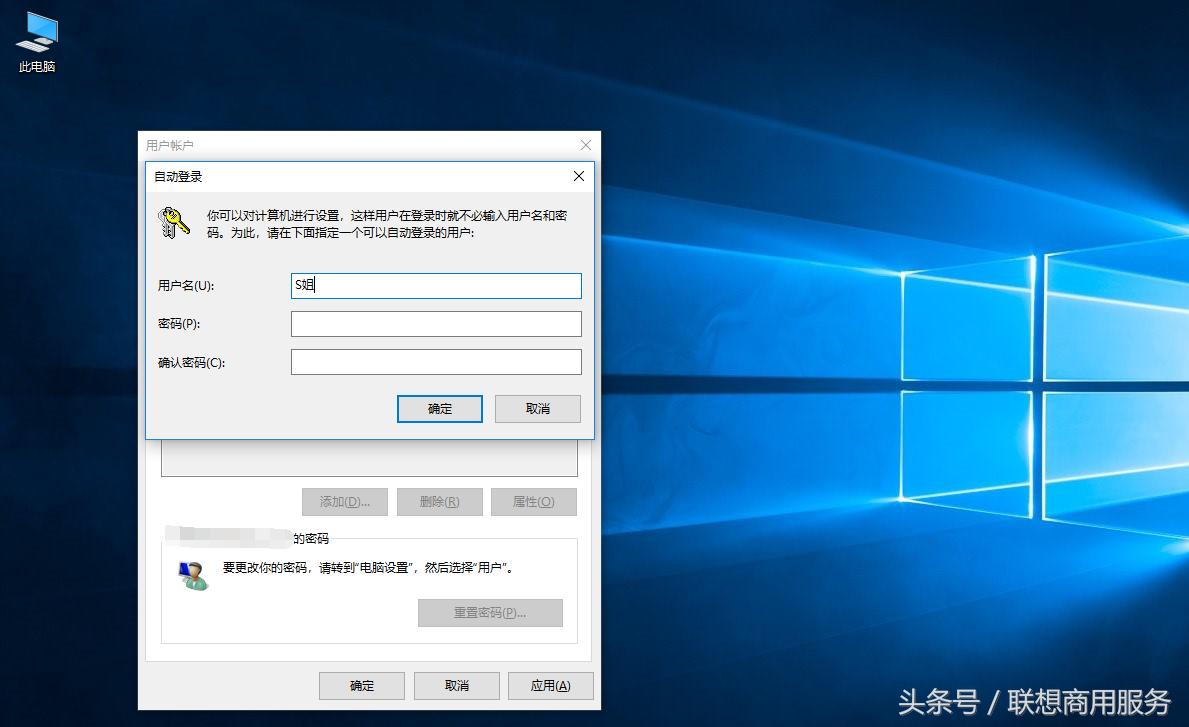Focus the empty 密码(P) password field
The height and width of the screenshot is (727, 1189).
coord(436,323)
